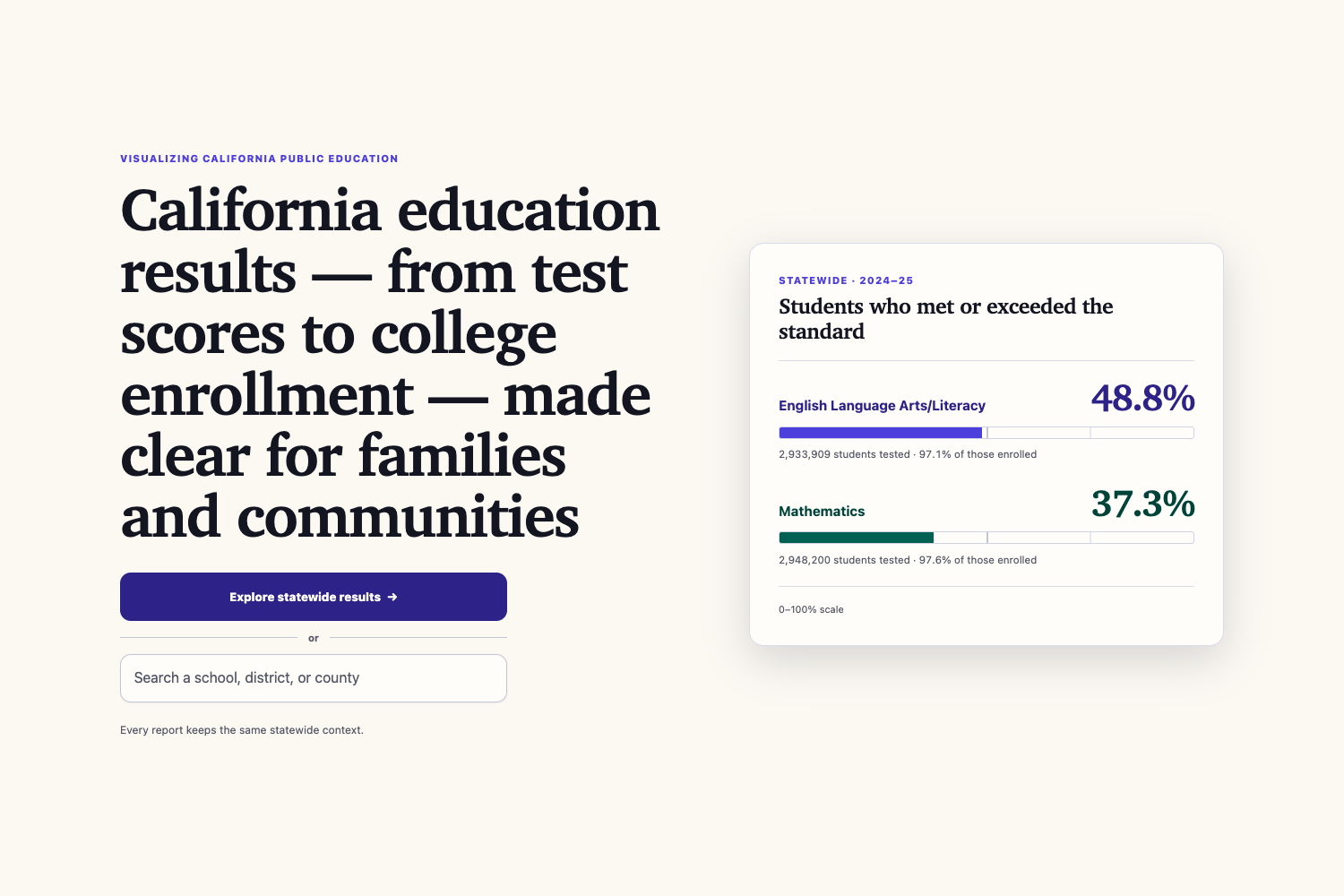Click the arrow icon in Explore button

coord(392,597)
